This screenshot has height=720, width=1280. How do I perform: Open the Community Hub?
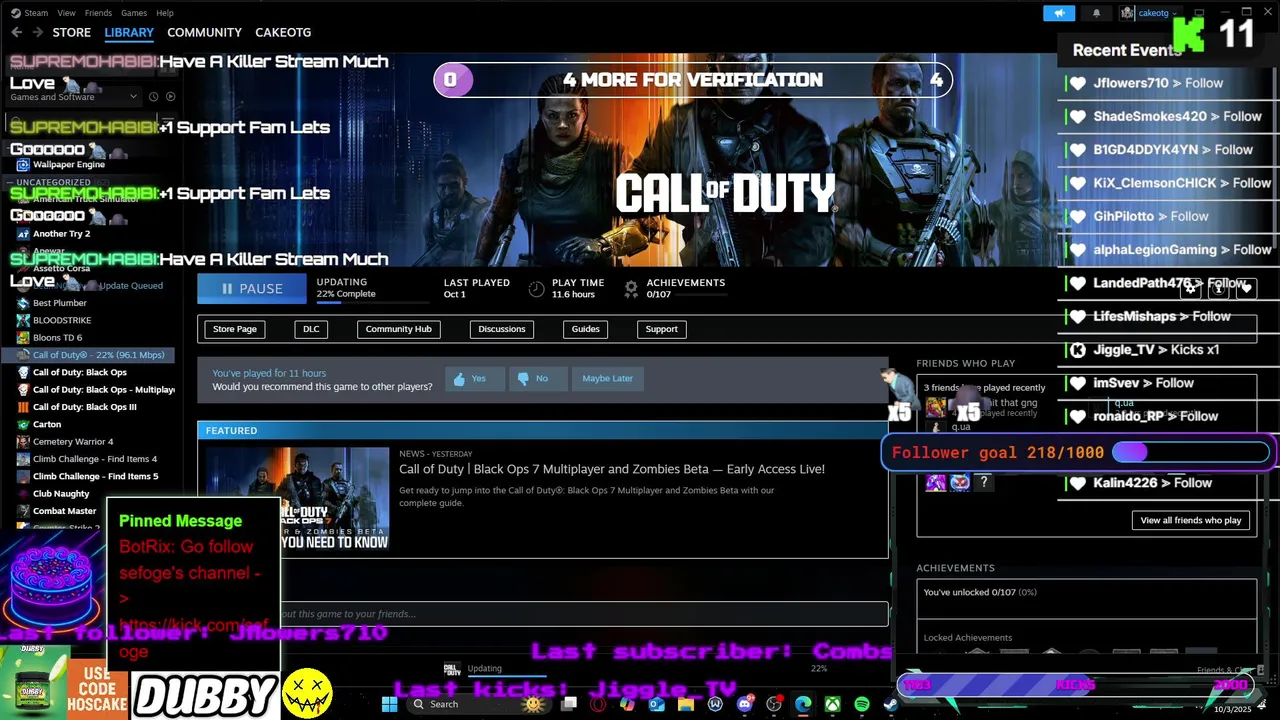[398, 329]
